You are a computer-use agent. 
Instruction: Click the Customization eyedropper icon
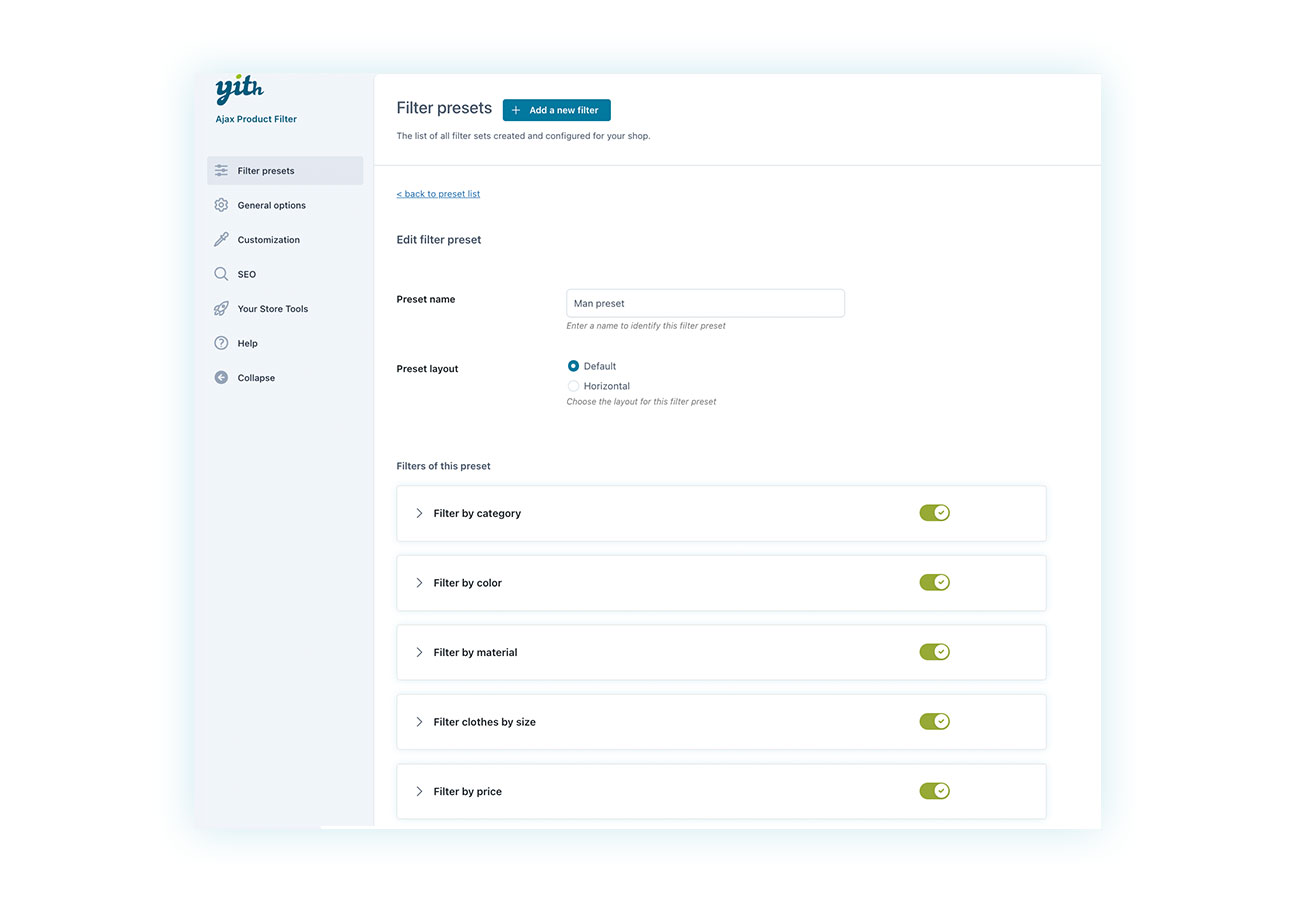pyautogui.click(x=221, y=240)
